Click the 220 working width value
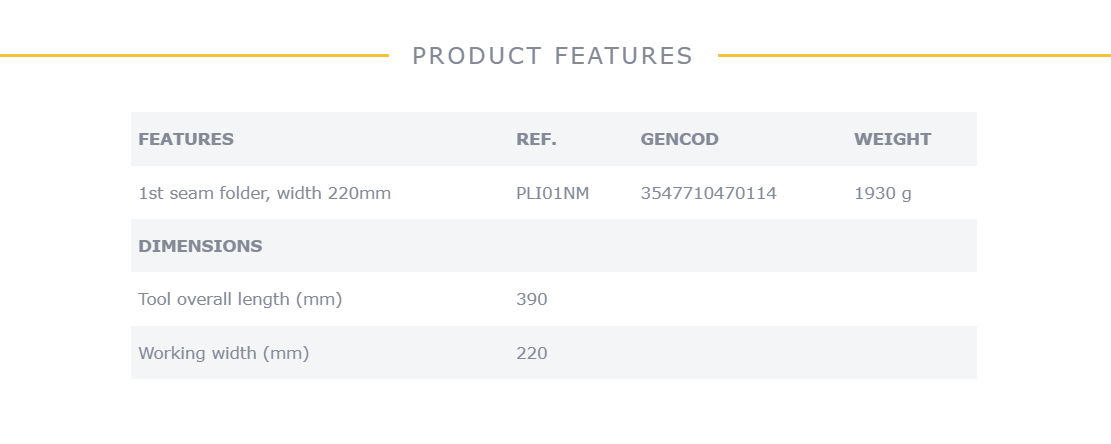Viewport: 1111px width, 444px height. [531, 353]
